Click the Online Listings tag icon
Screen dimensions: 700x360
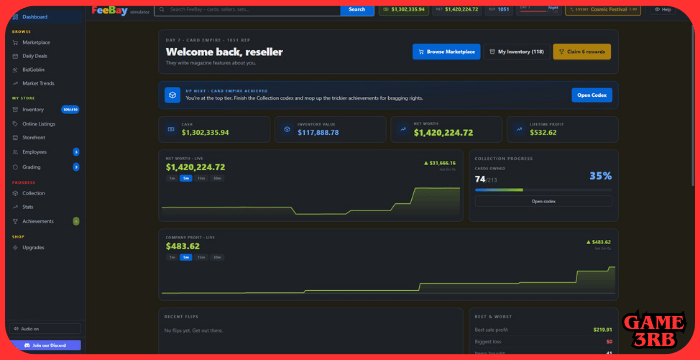(x=15, y=124)
